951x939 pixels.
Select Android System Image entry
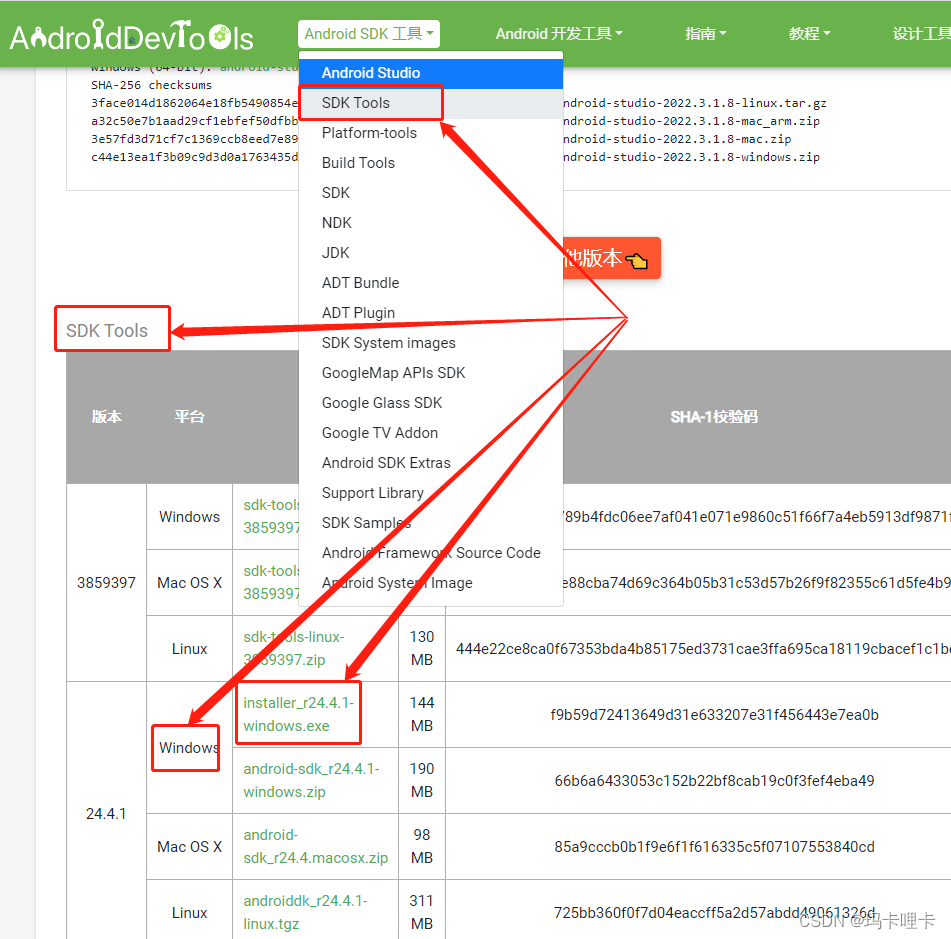[431, 584]
